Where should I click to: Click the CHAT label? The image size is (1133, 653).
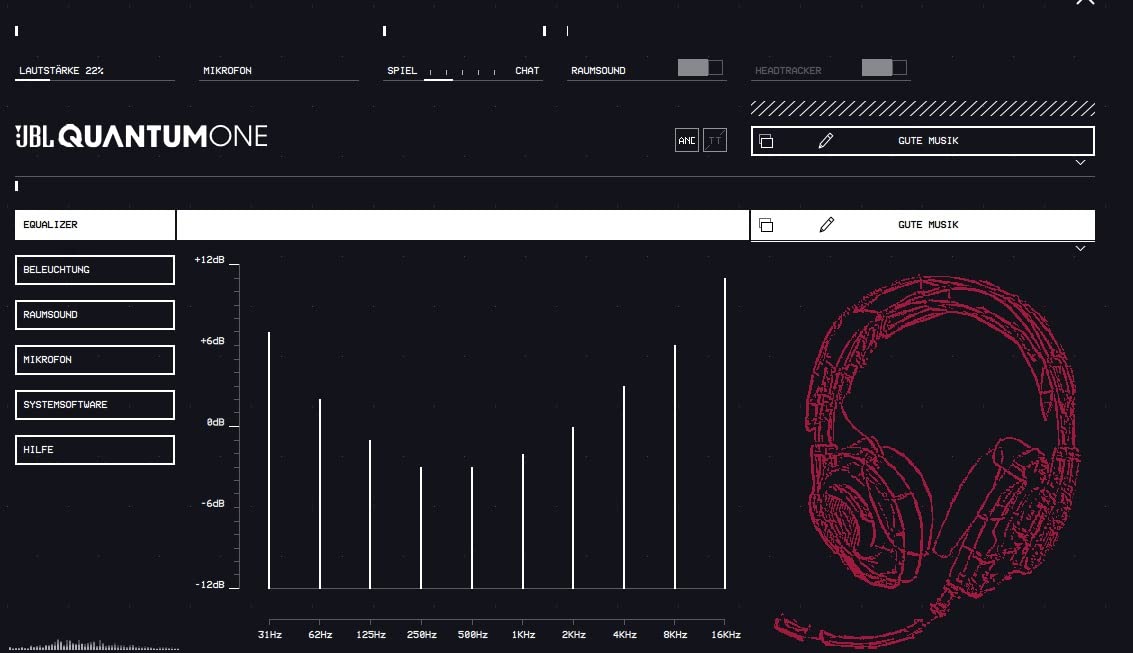(527, 71)
